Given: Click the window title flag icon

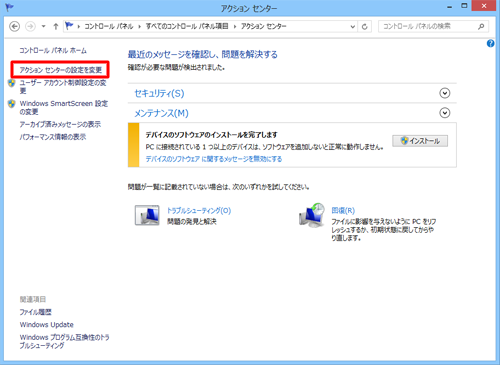Looking at the screenshot, I should 9,7.
